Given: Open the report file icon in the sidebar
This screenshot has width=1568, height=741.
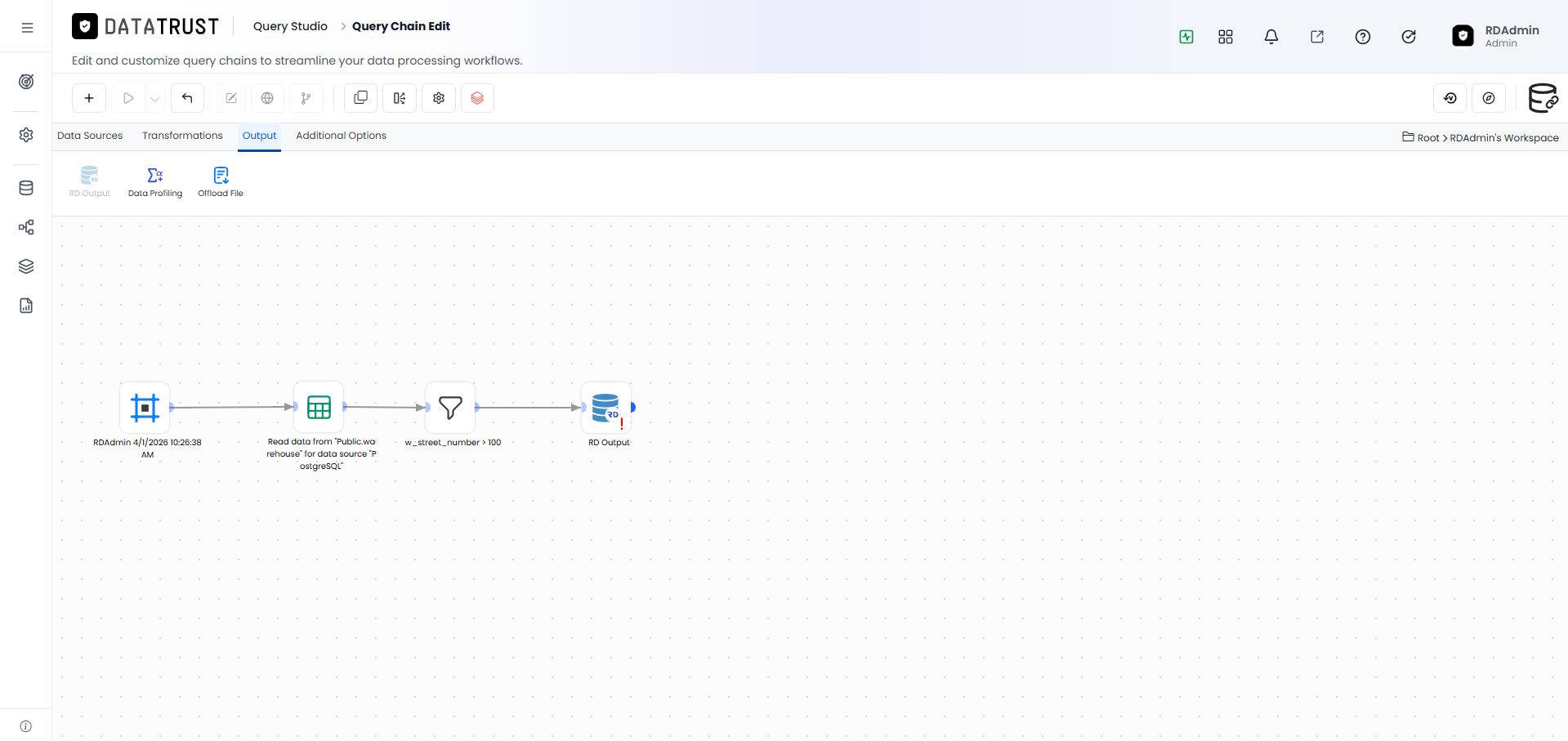Looking at the screenshot, I should coord(26,306).
